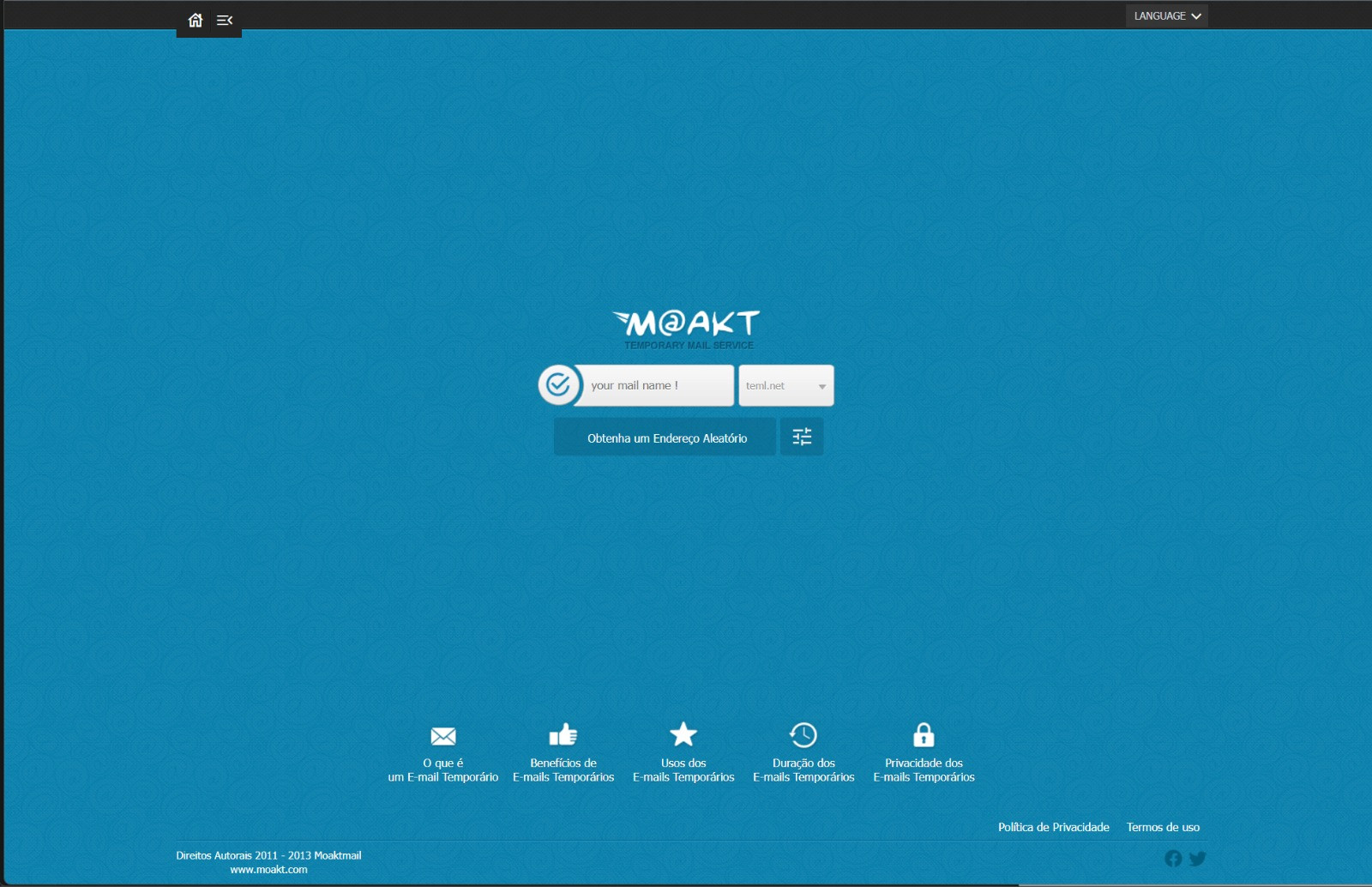Click the Moakt logo
The width and height of the screenshot is (1372, 887).
click(686, 329)
